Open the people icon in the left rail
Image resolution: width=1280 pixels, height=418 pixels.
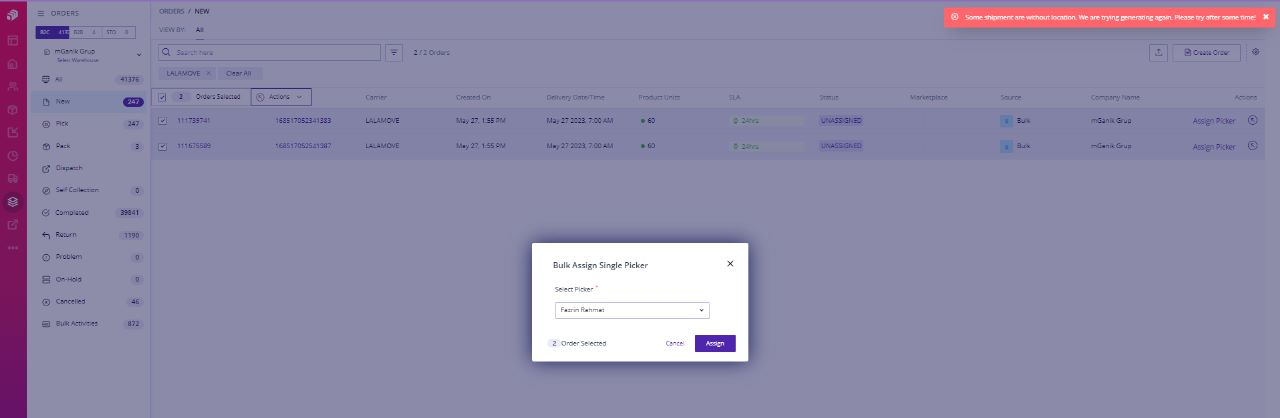click(x=13, y=86)
